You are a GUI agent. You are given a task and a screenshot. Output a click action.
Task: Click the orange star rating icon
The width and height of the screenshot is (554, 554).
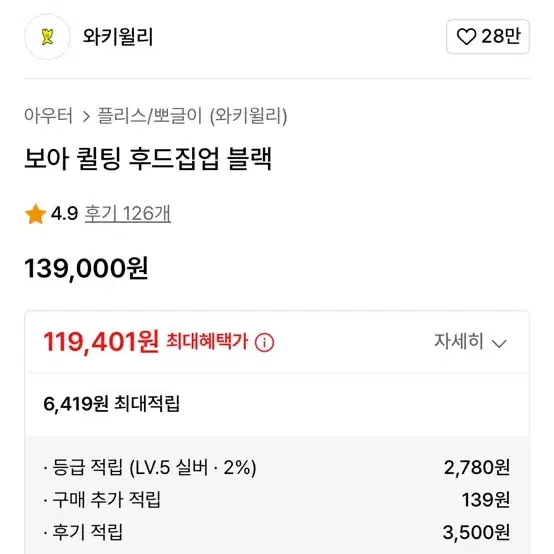(35, 214)
